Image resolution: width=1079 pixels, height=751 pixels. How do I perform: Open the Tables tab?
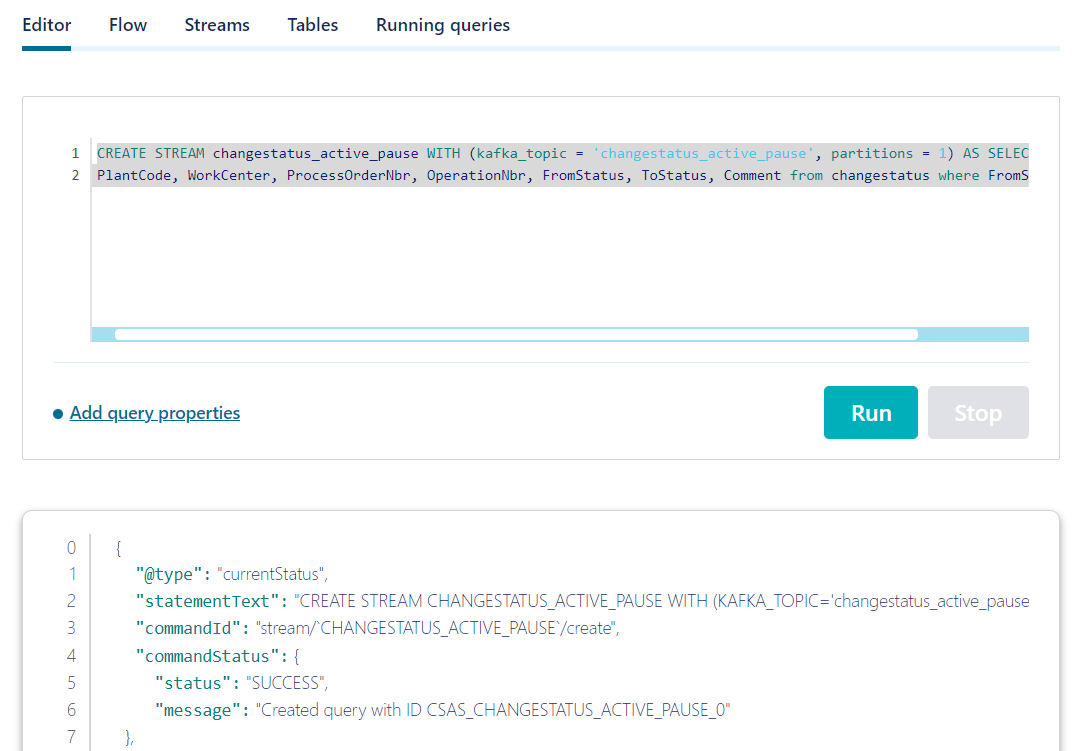point(312,25)
